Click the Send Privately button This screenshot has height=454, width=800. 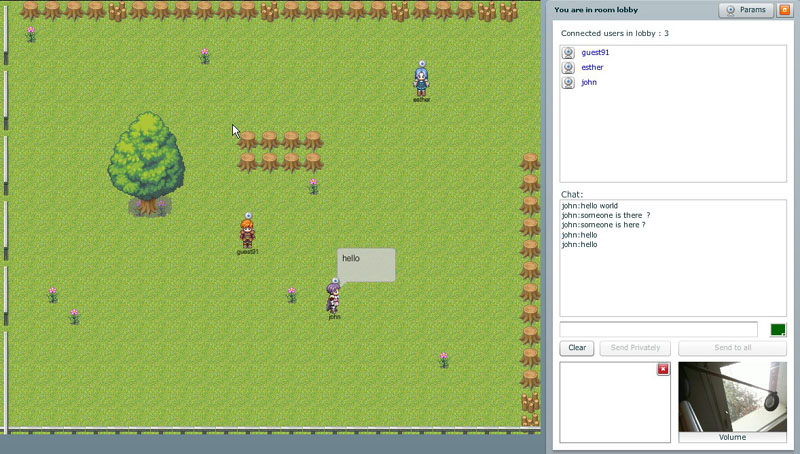tap(635, 348)
